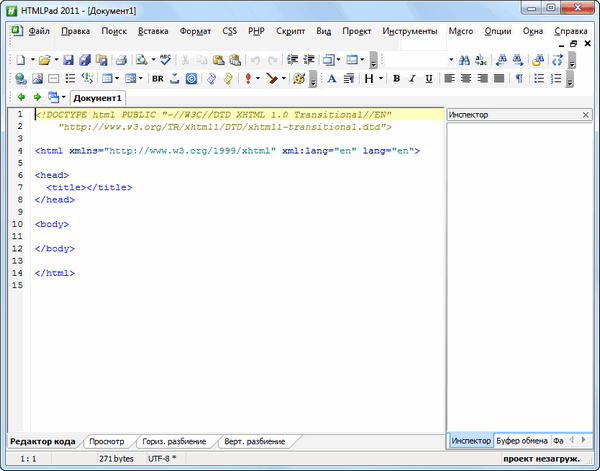Open the CSS menu
This screenshot has width=600, height=471.
click(x=230, y=31)
